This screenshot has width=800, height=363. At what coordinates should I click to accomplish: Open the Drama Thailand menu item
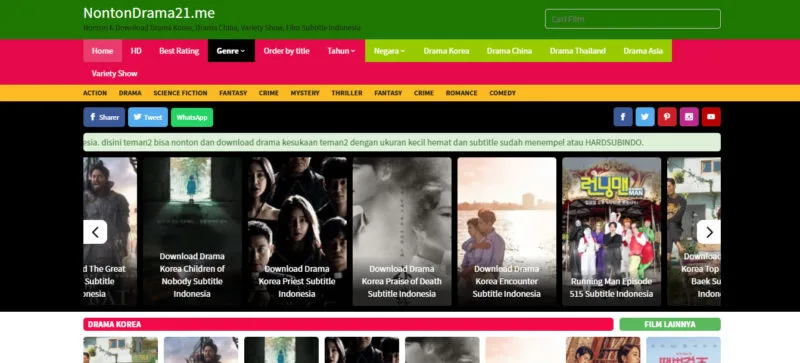tap(578, 51)
